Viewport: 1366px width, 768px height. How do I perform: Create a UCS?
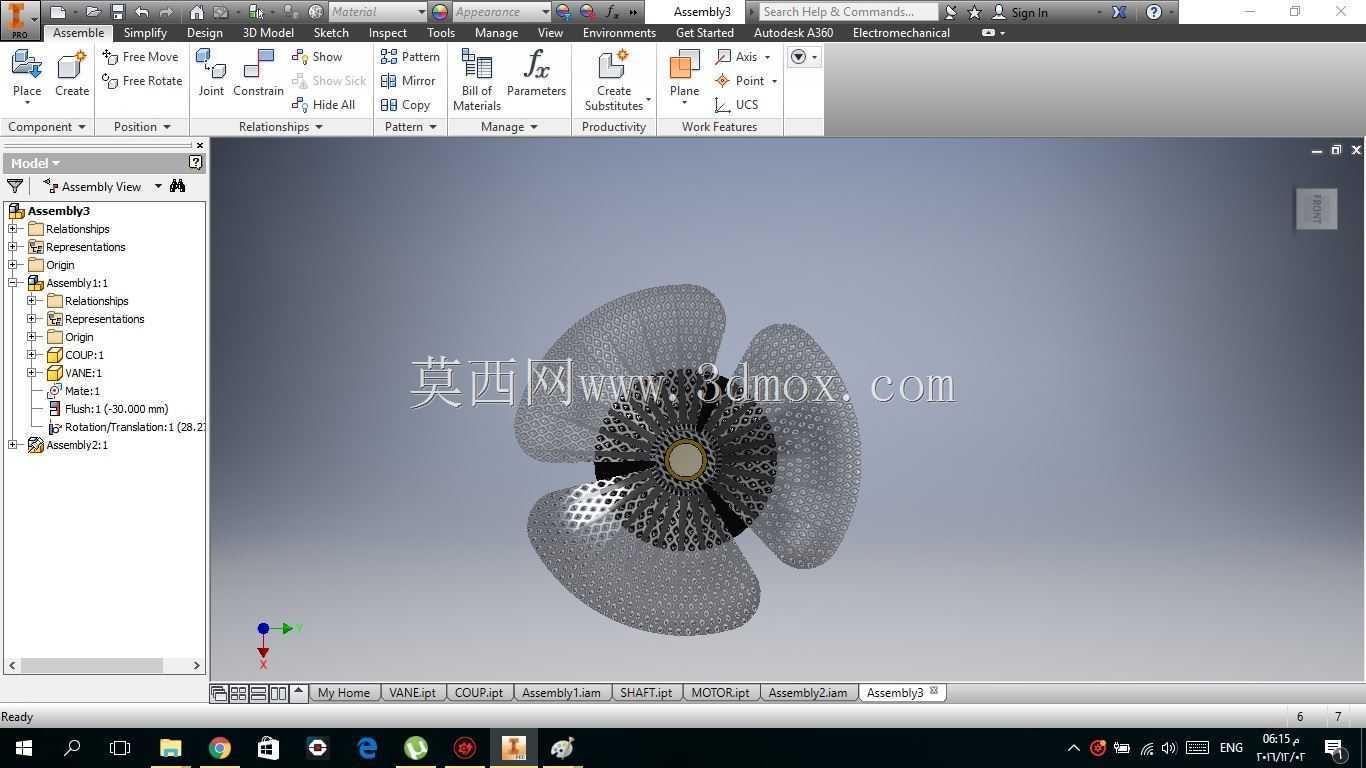click(736, 105)
